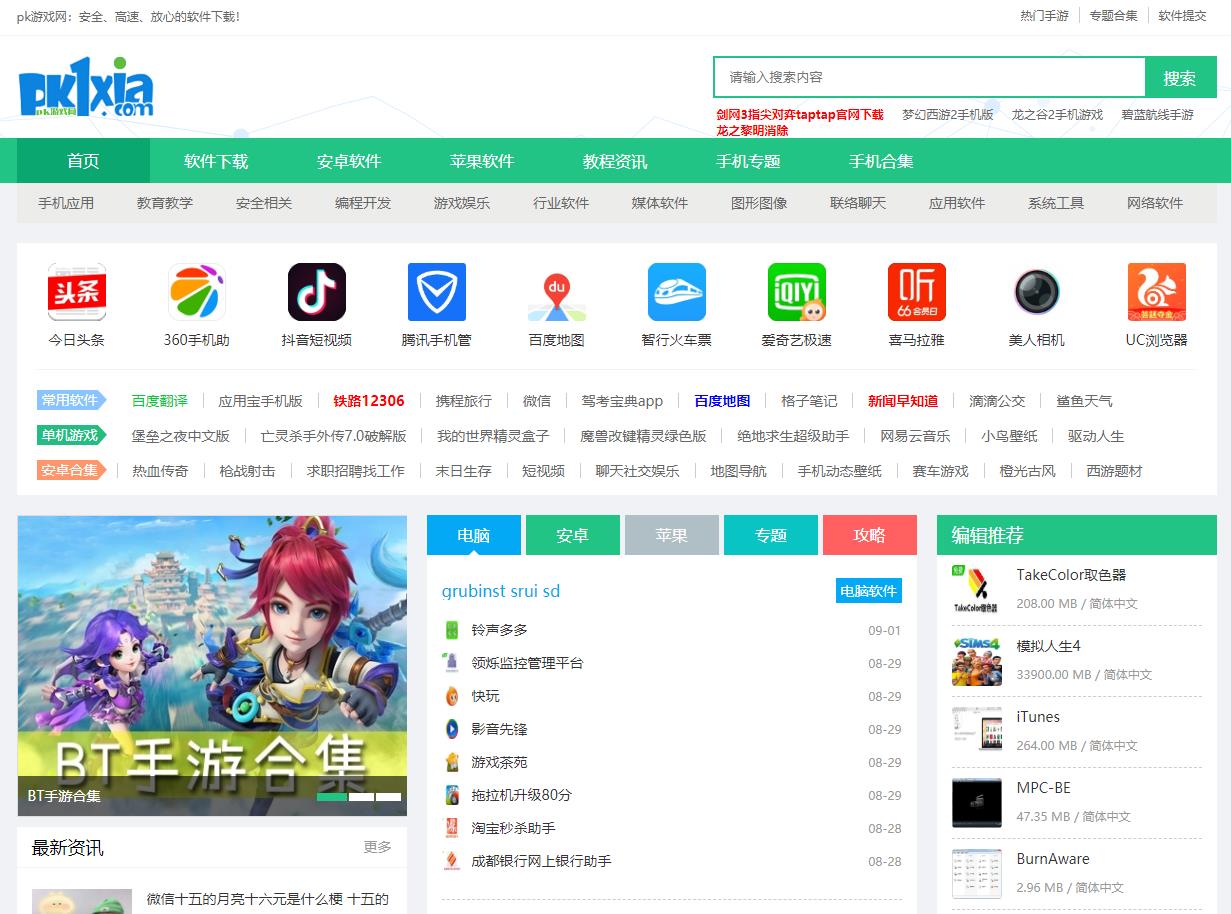Go to 教程资讯 in main menu
The height and width of the screenshot is (914, 1231).
click(615, 161)
